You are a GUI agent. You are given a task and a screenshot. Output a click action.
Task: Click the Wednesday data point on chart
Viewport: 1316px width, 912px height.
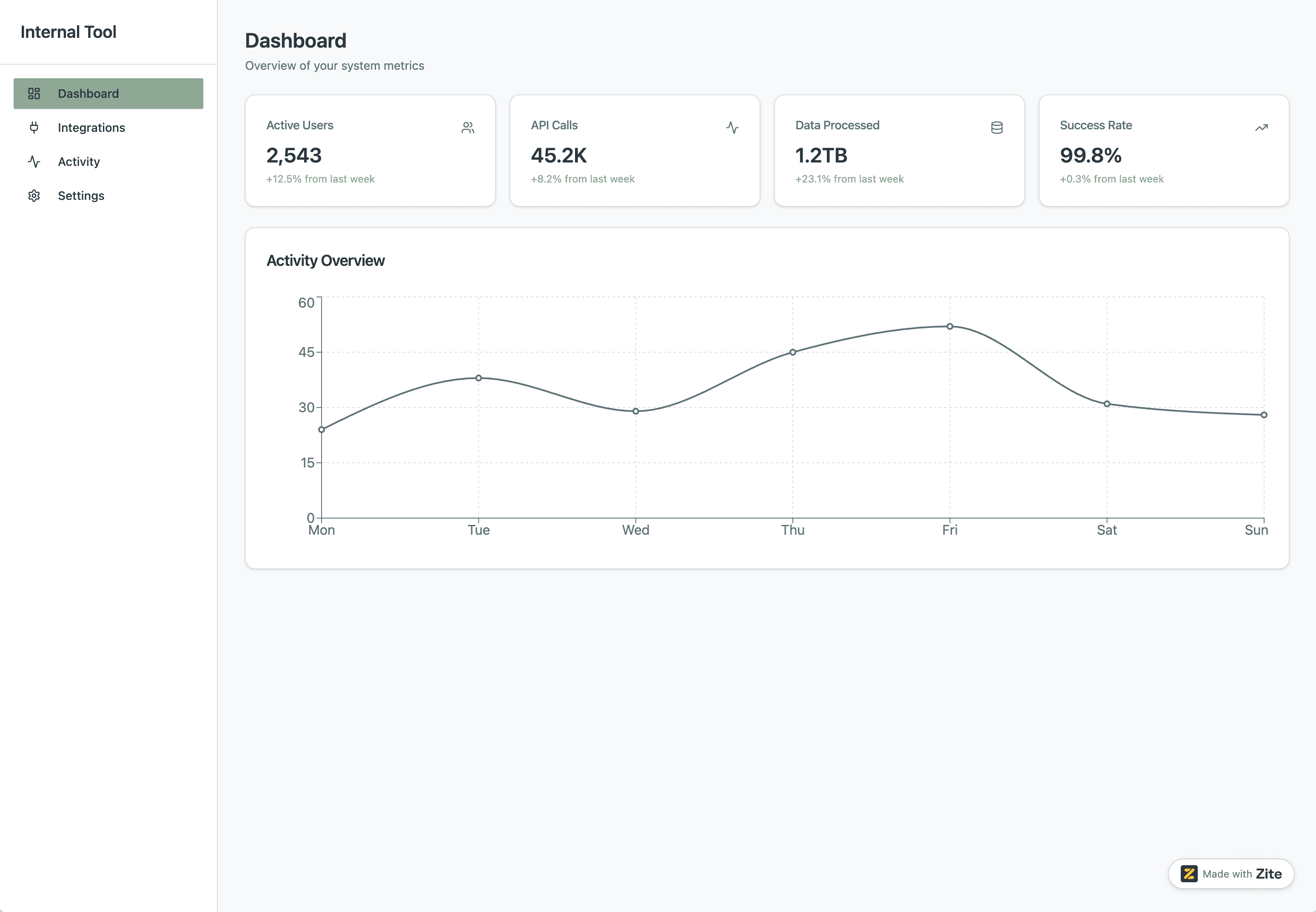pos(635,411)
